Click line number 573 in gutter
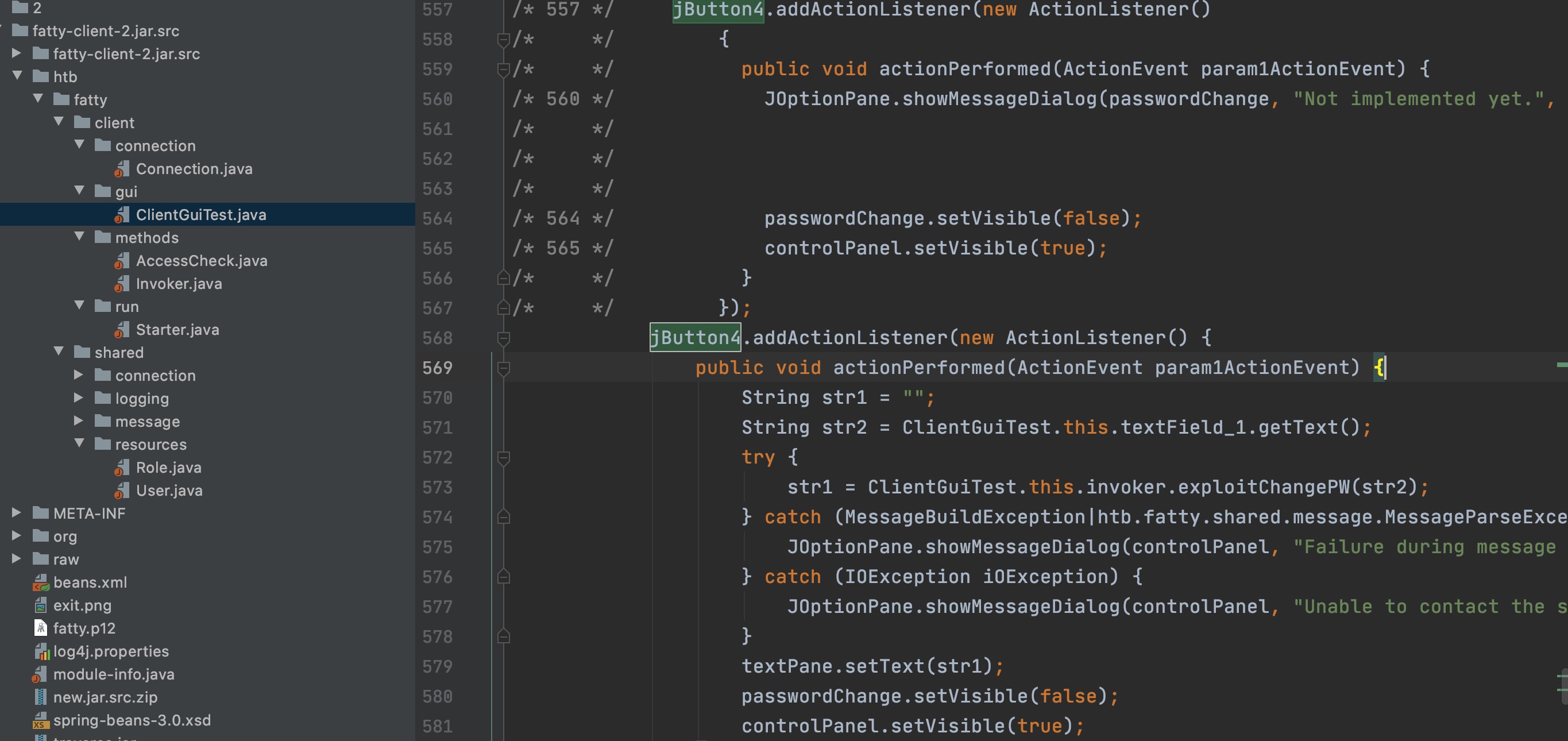The height and width of the screenshot is (741, 1568). pos(437,487)
